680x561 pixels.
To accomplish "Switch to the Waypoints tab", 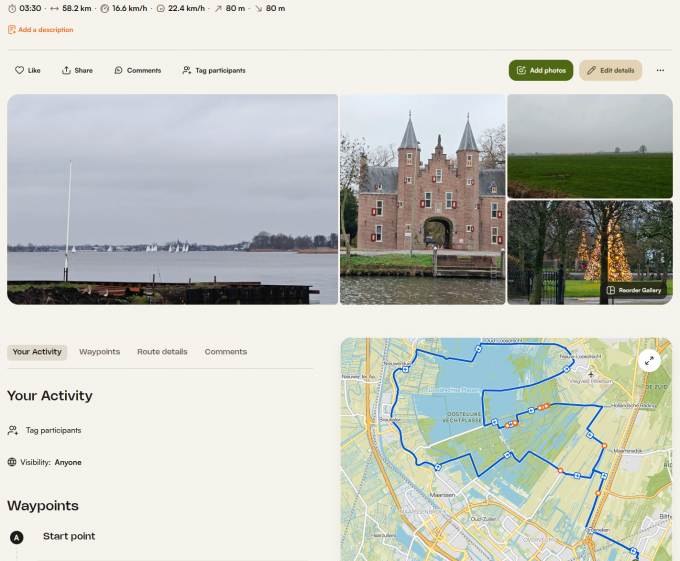I will 99,352.
